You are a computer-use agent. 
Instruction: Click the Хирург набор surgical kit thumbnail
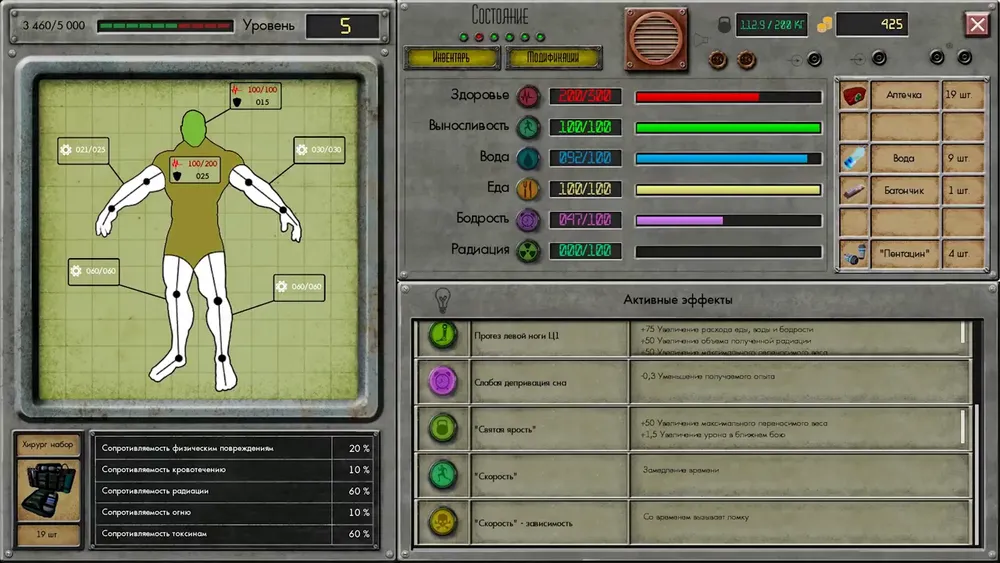[48, 490]
